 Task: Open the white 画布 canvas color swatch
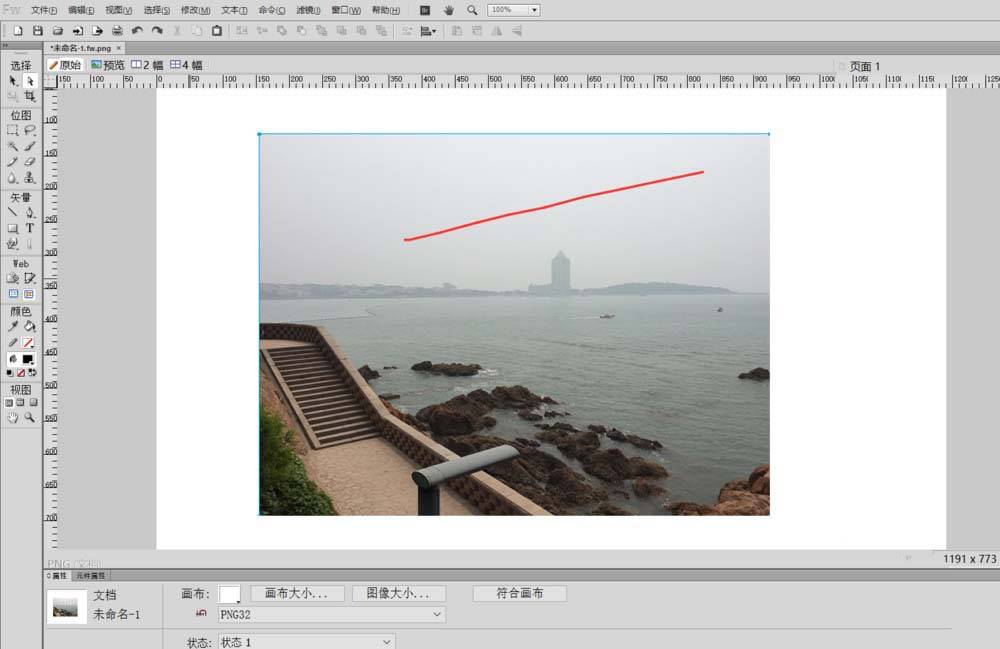[x=229, y=594]
